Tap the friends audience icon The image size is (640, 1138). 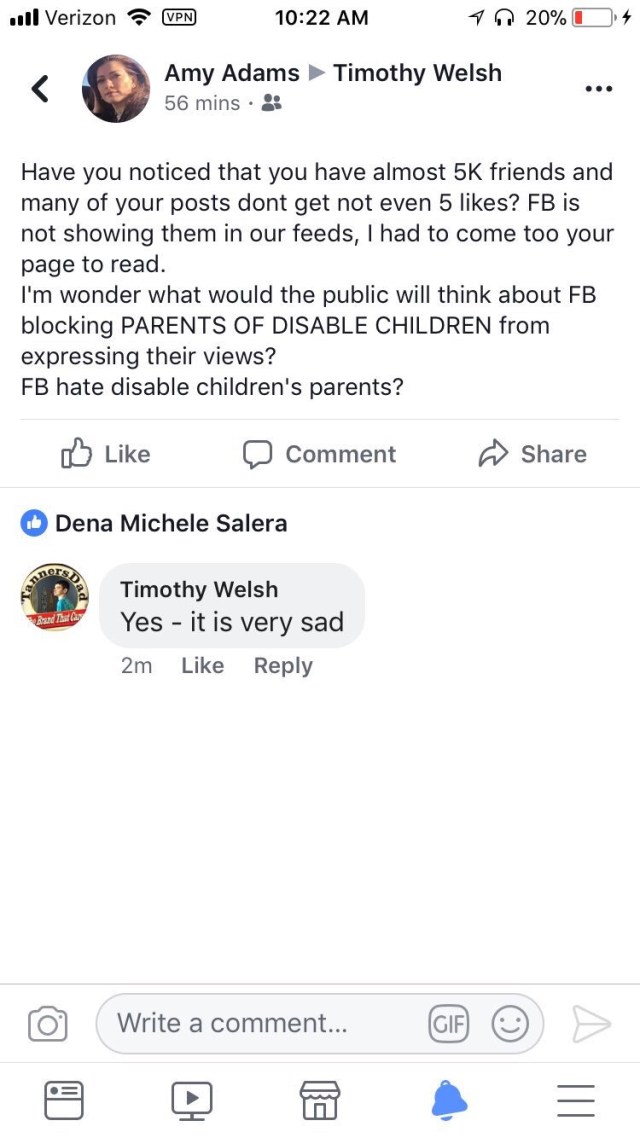click(270, 103)
